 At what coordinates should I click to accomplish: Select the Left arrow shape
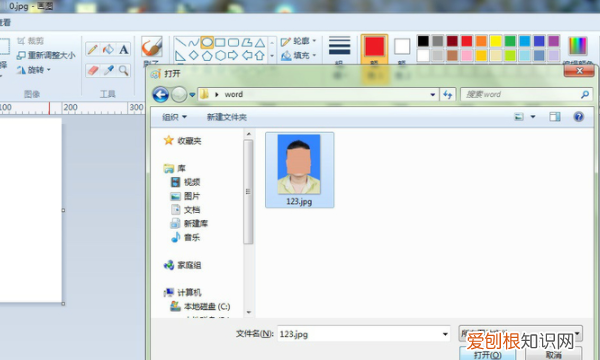[x=247, y=56]
